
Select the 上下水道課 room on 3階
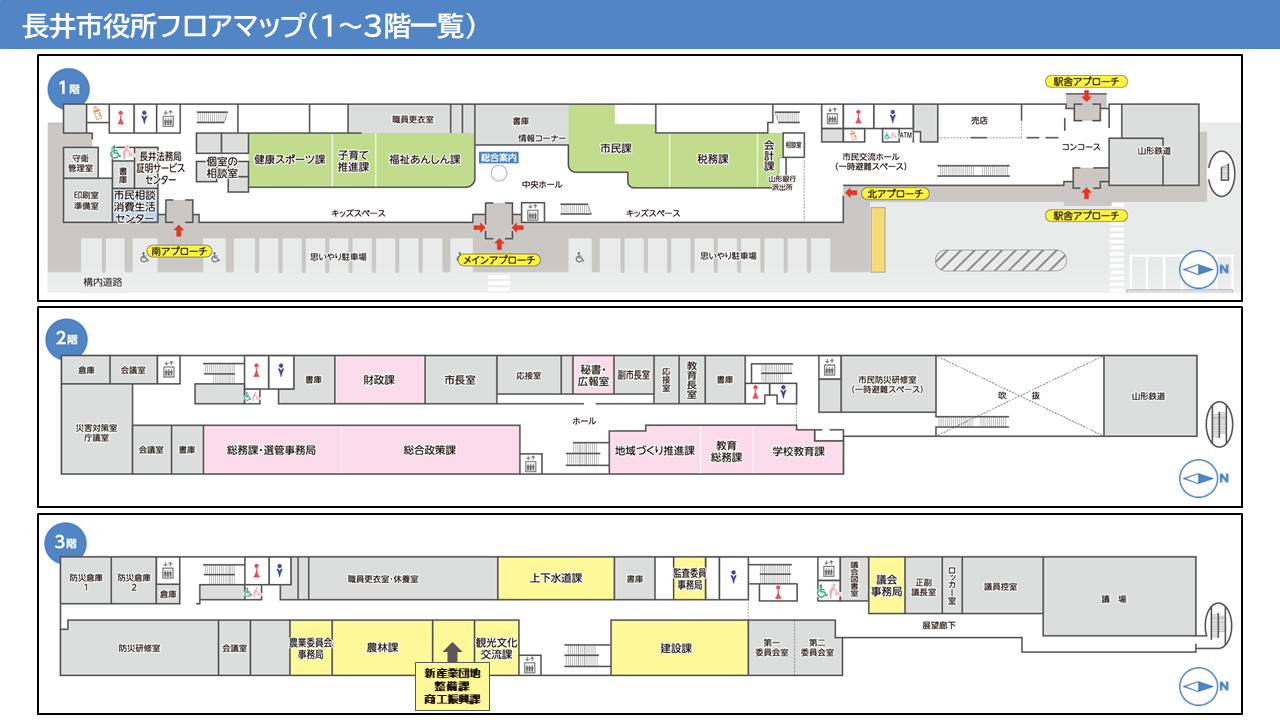(556, 578)
